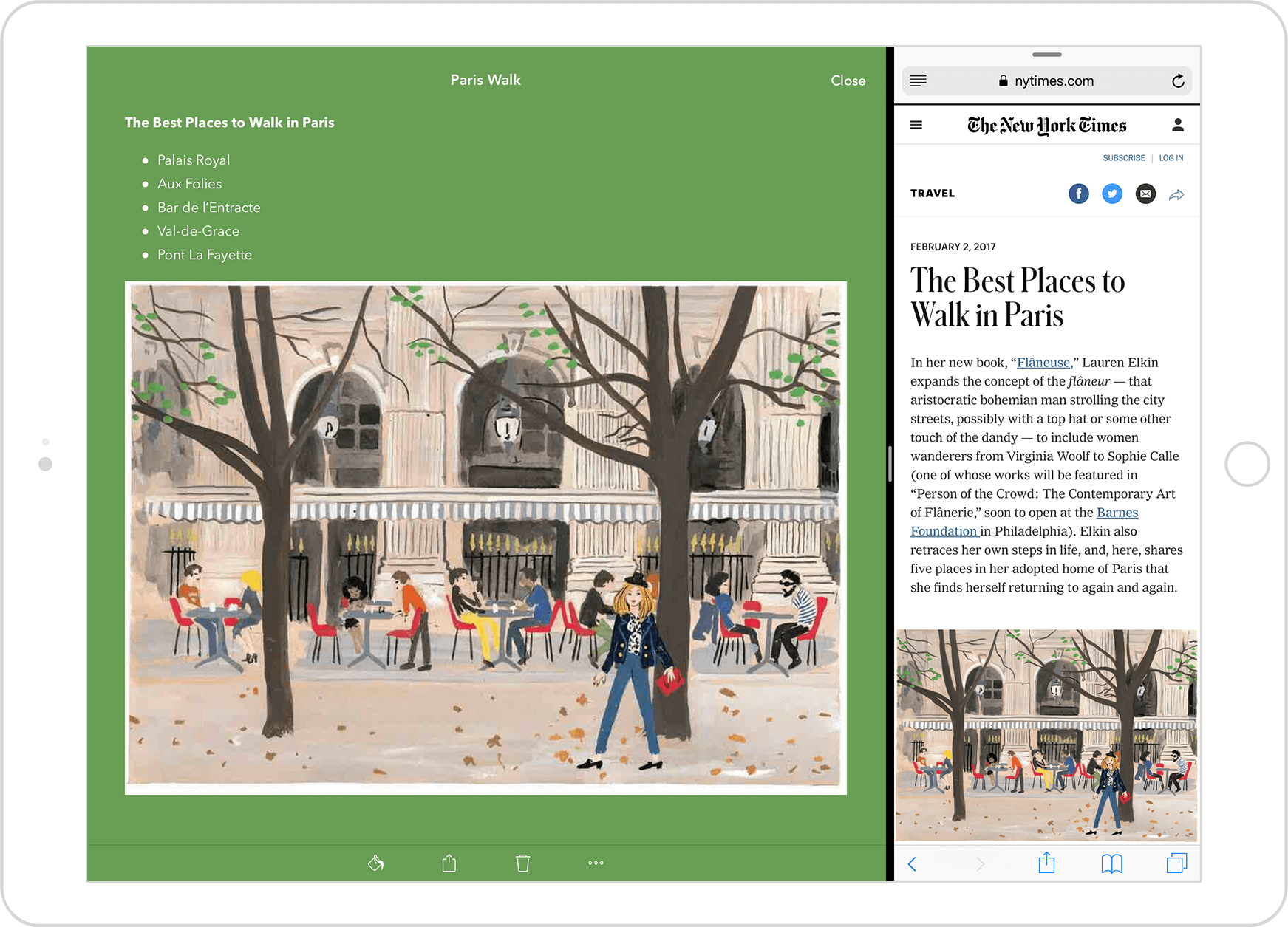Tap the share icon in the green toolbar
The height and width of the screenshot is (927, 1288).
449,863
